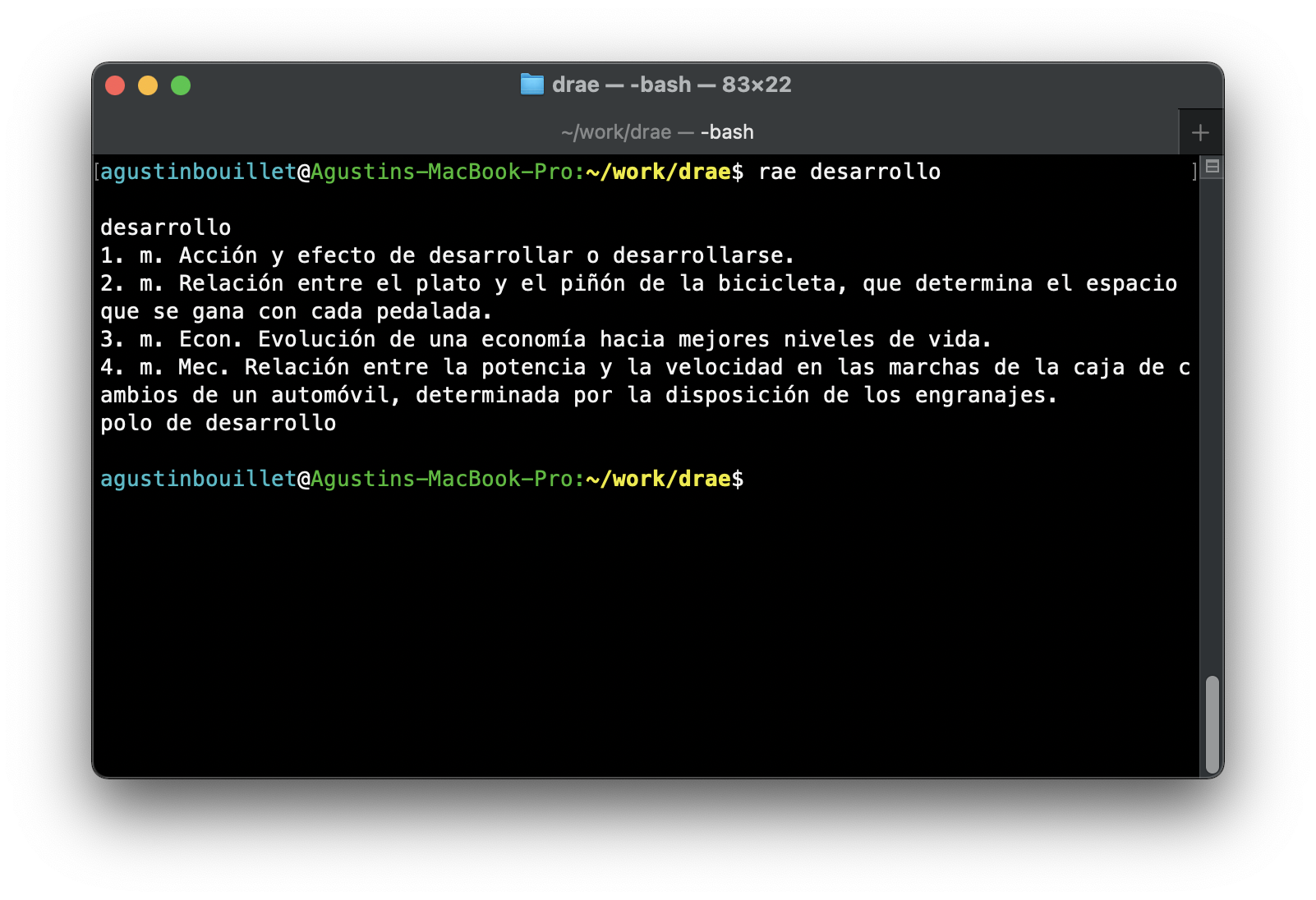Close the terminal window with red button

pyautogui.click(x=116, y=85)
